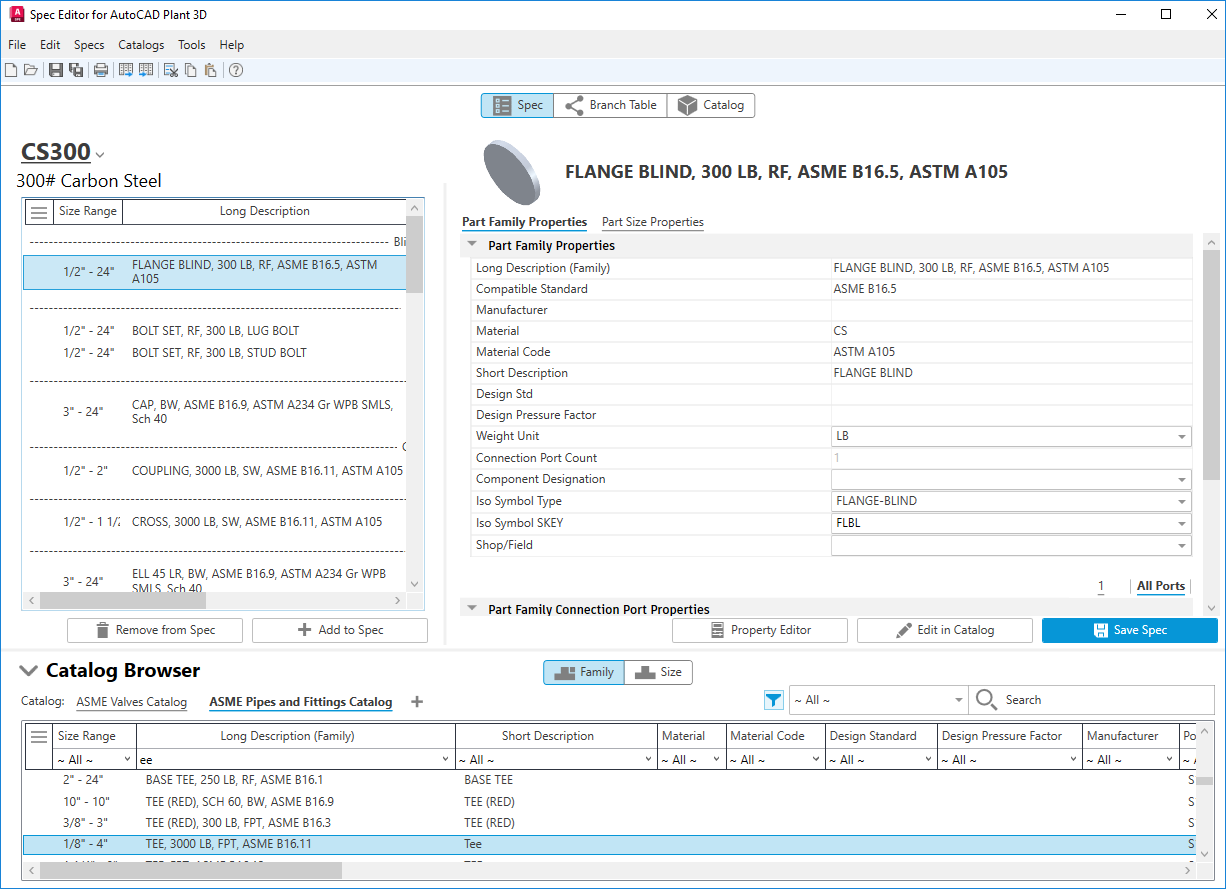1226x889 pixels.
Task: Open the Component Designation dropdown
Action: 1183,480
